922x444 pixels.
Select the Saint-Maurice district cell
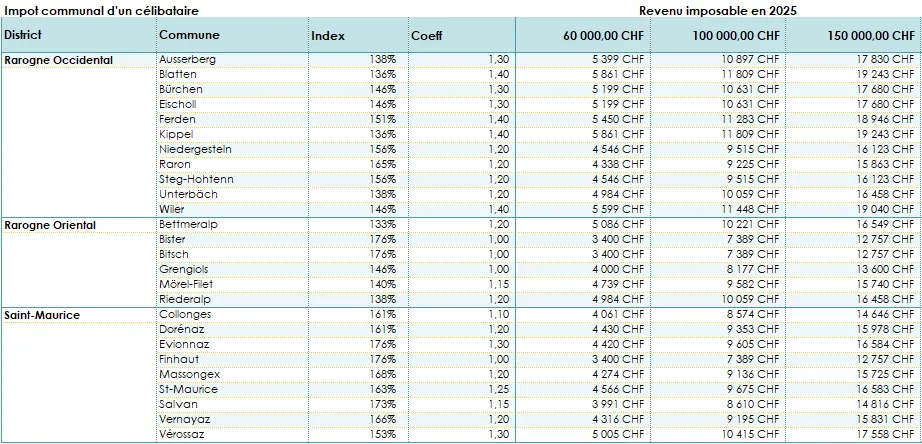[x=42, y=315]
